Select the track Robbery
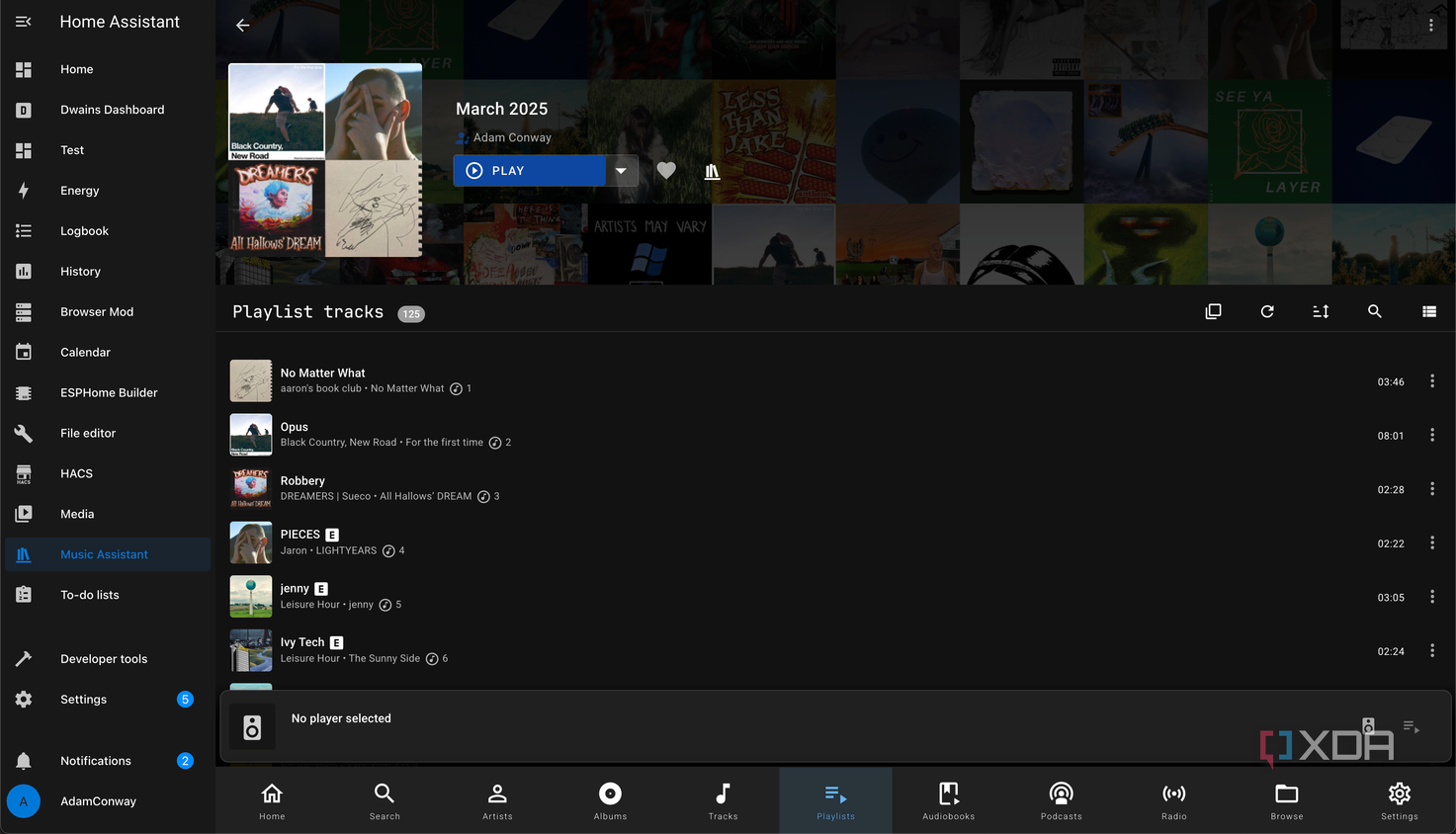 pos(835,488)
